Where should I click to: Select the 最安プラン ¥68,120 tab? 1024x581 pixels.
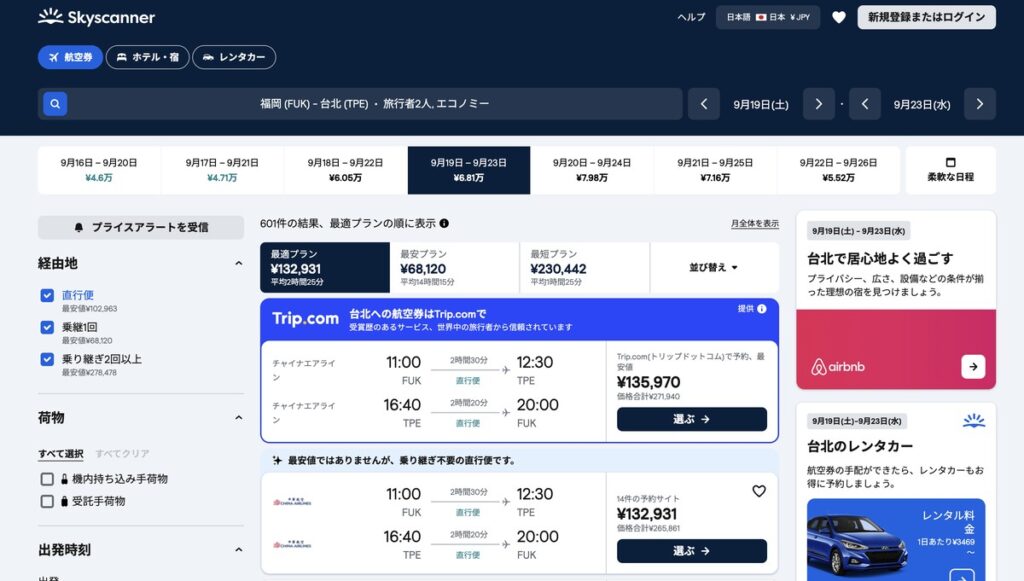pos(455,268)
